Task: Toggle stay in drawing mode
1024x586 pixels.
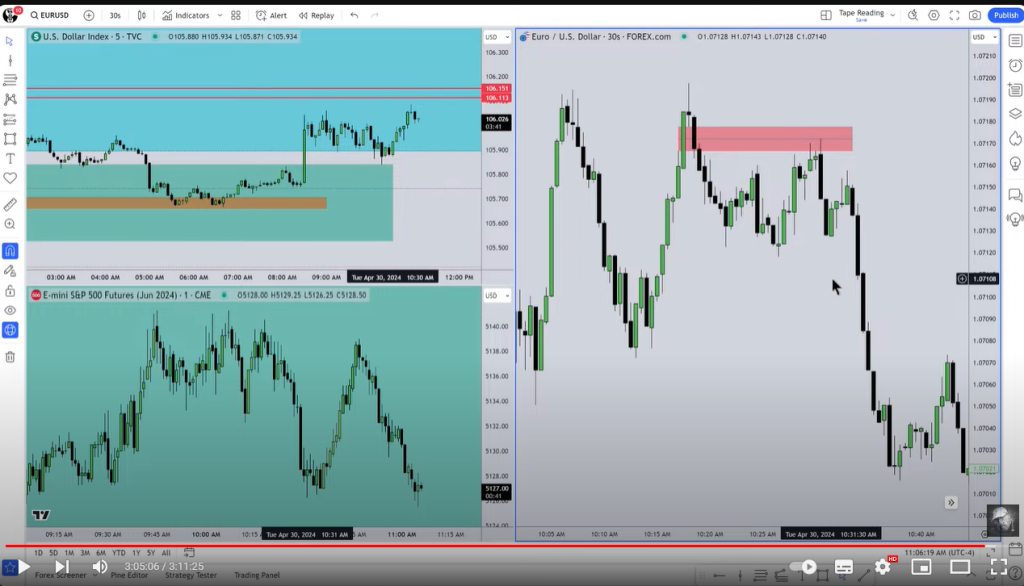Action: coord(10,270)
